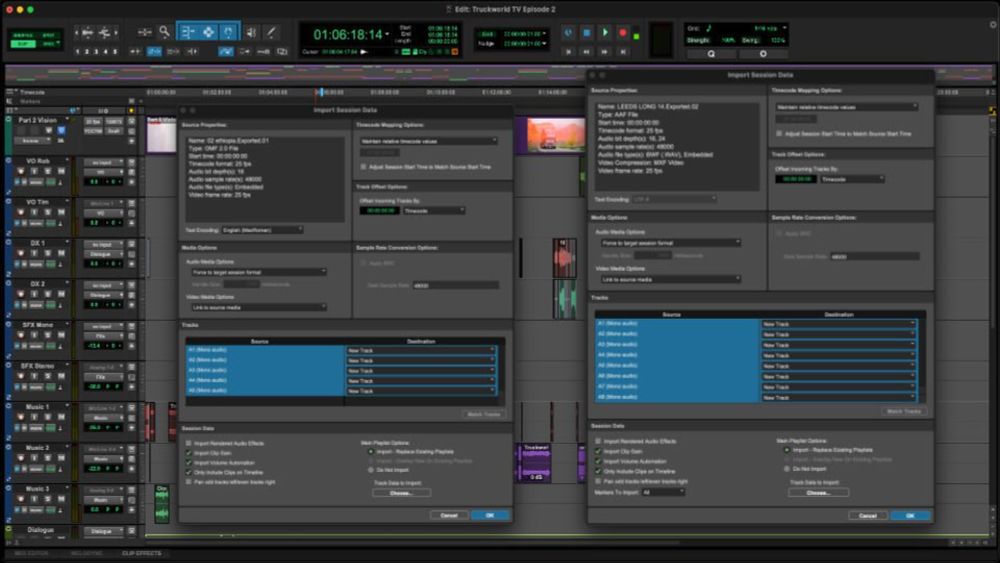Viewport: 1000px width, 563px height.
Task: Switch to the MIDI Editor tab
Action: tap(31, 553)
